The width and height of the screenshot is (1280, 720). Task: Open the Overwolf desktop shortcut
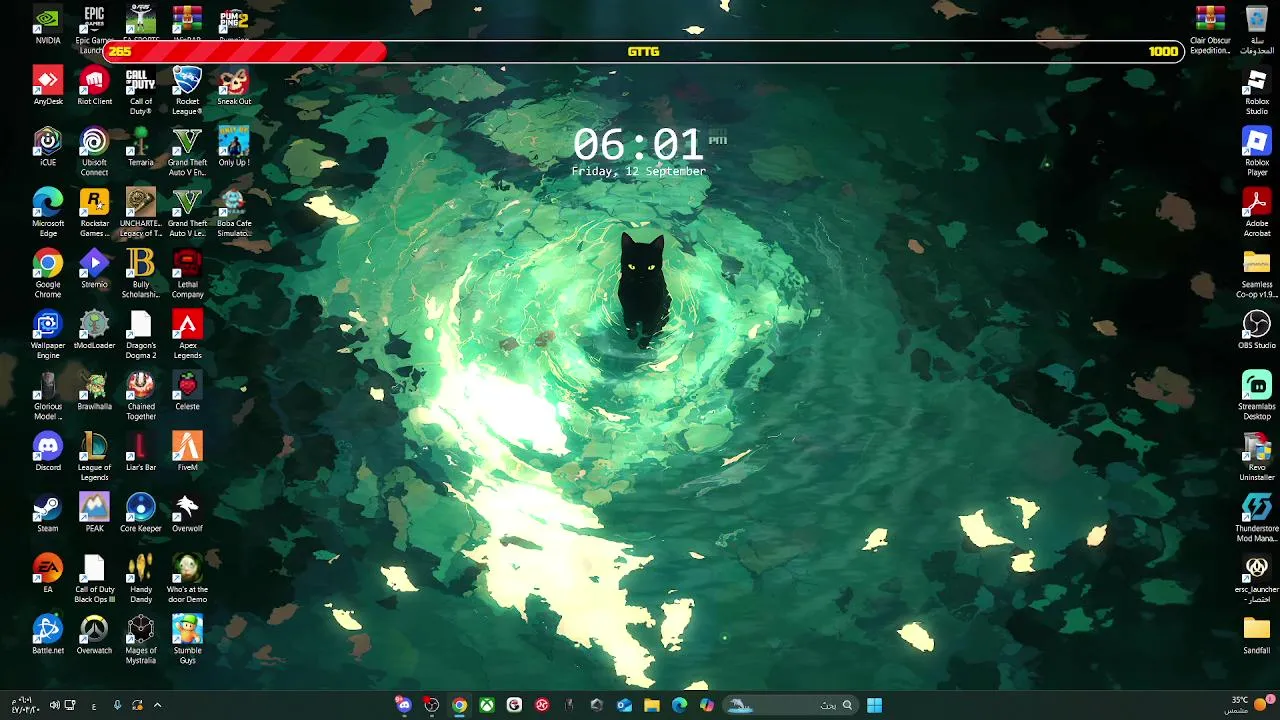coord(187,513)
